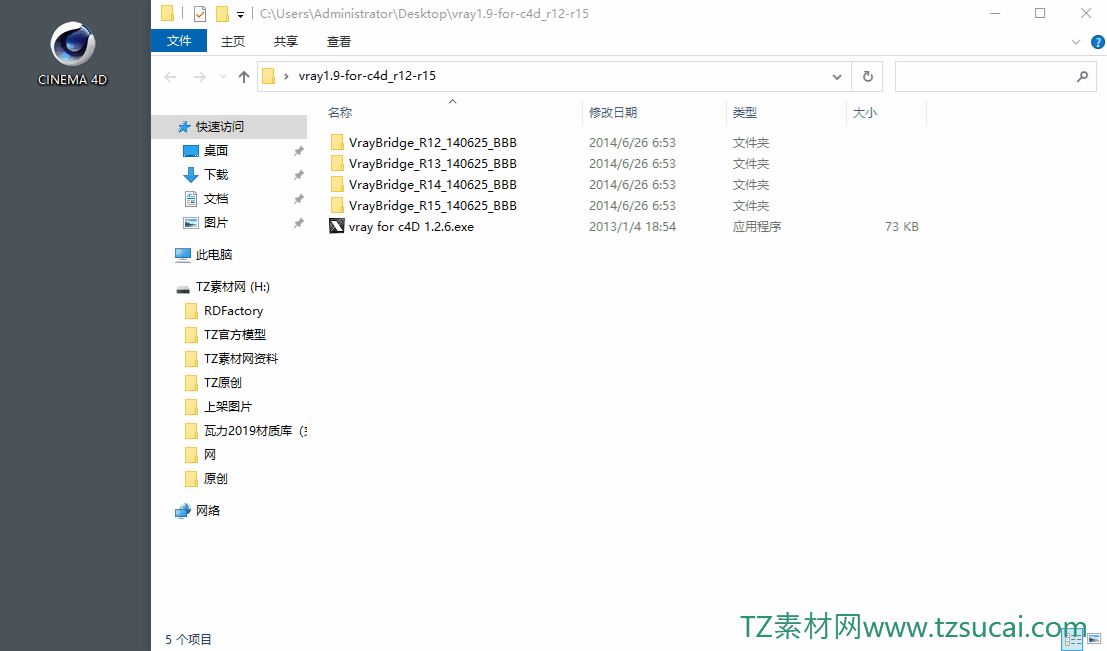The height and width of the screenshot is (651, 1107).
Task: Click the vray1.9-for-c4d_r12-r15 breadcrumb
Action: coord(367,76)
